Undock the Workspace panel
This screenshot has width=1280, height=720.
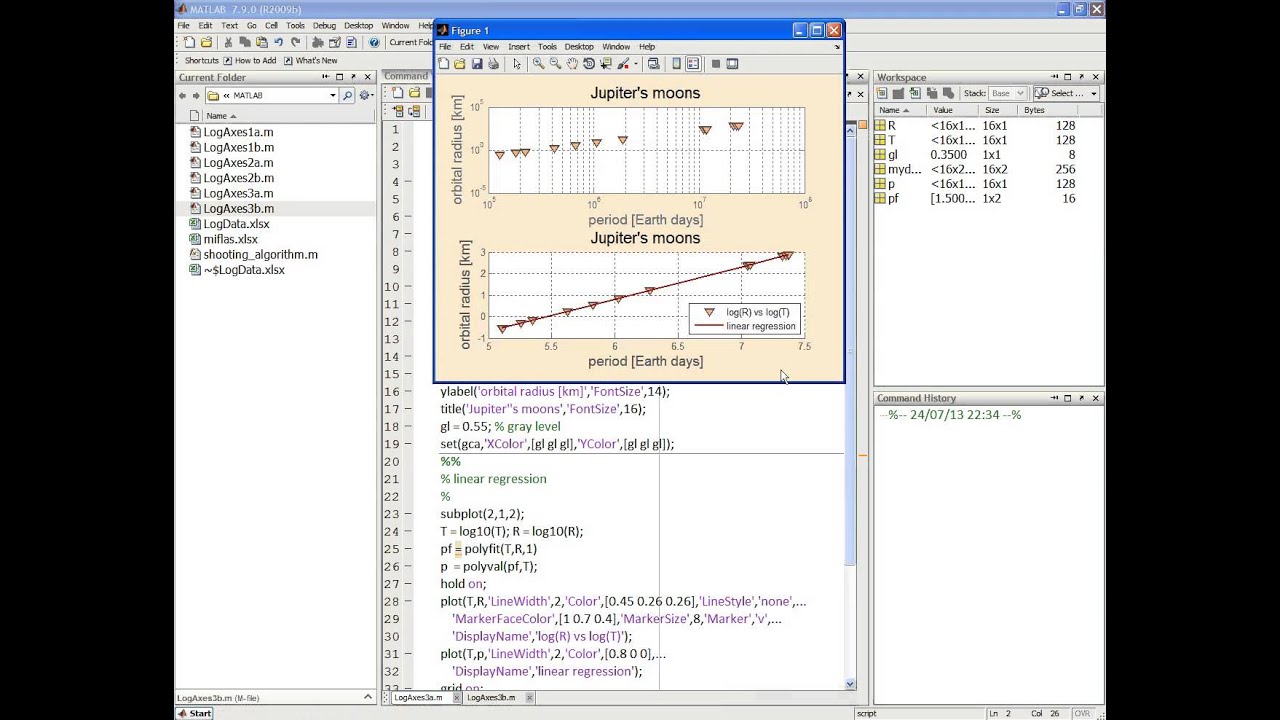point(1082,77)
